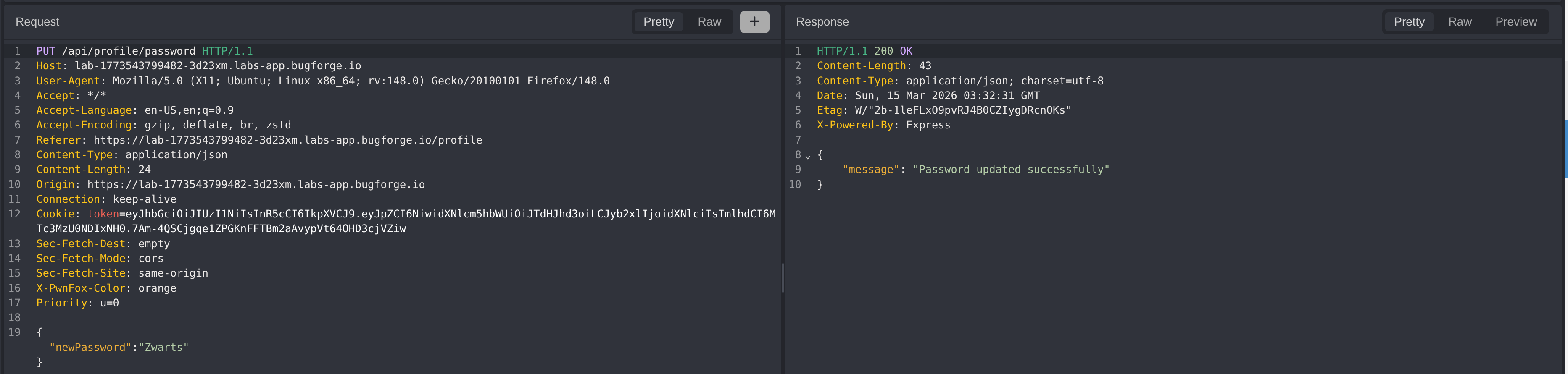Switch Request view to Raw tab
This screenshot has height=374, width=1568.
(709, 22)
